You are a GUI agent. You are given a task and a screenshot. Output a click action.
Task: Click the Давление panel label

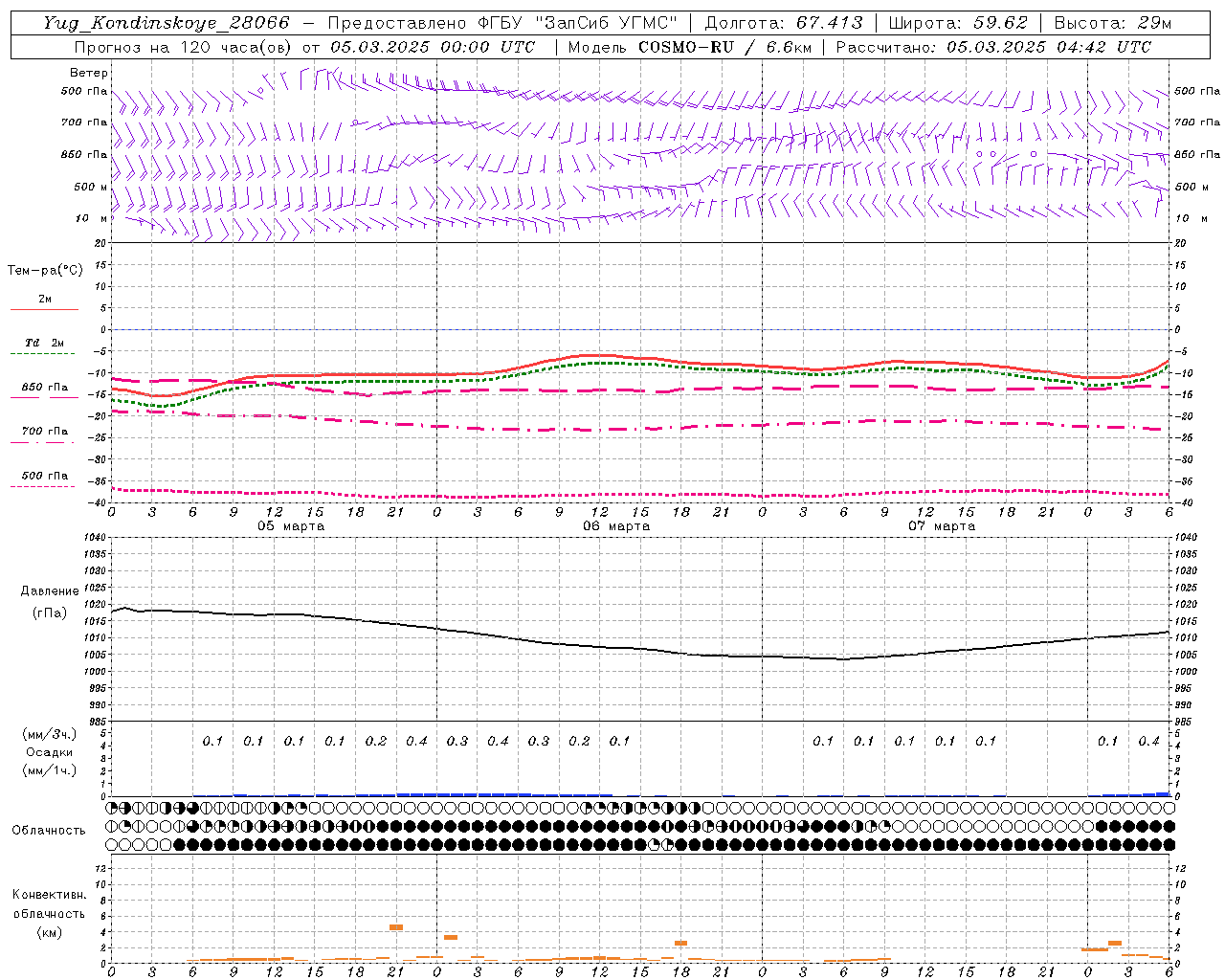(x=50, y=591)
